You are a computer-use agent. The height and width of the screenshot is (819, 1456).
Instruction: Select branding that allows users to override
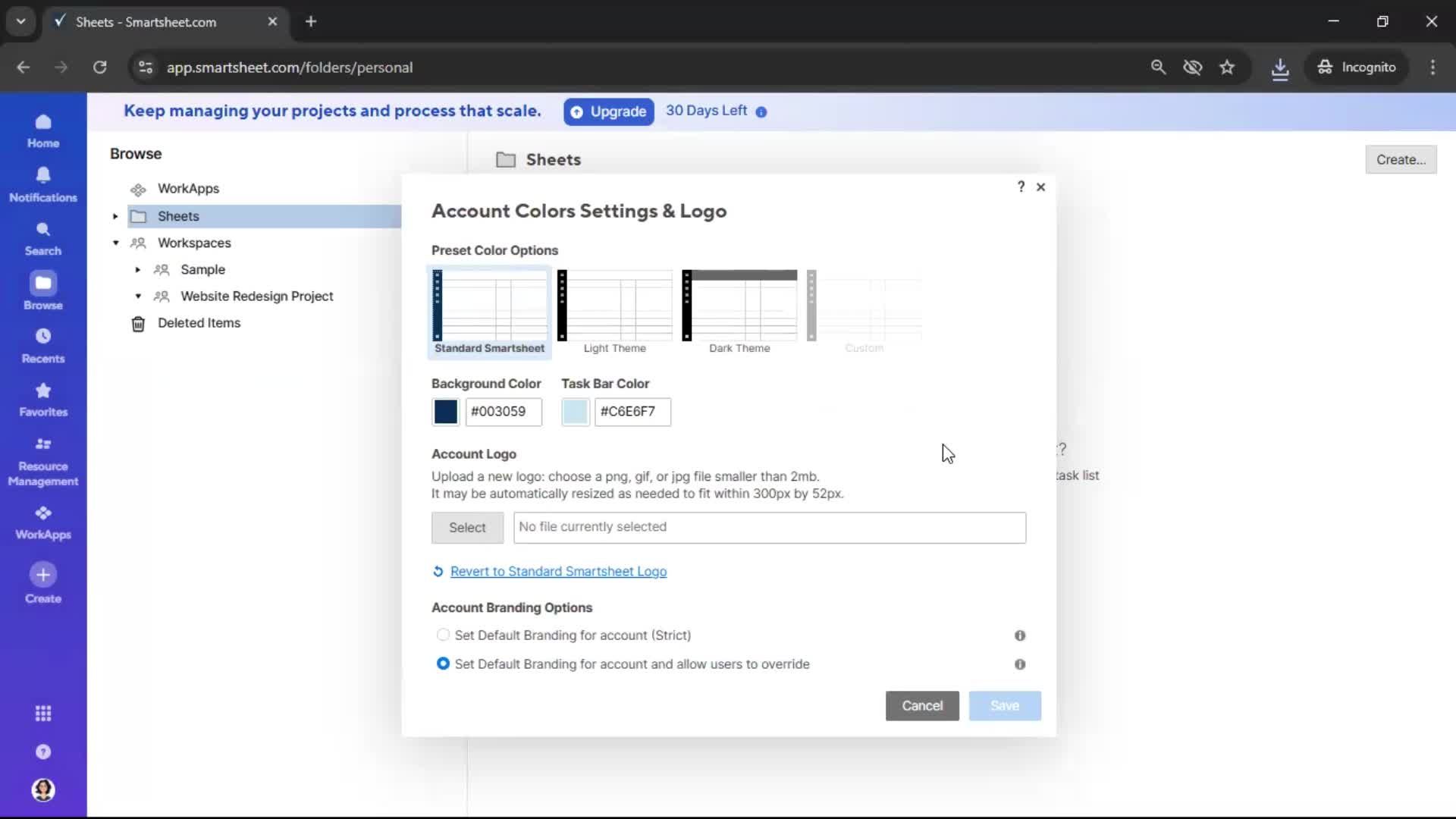point(444,664)
